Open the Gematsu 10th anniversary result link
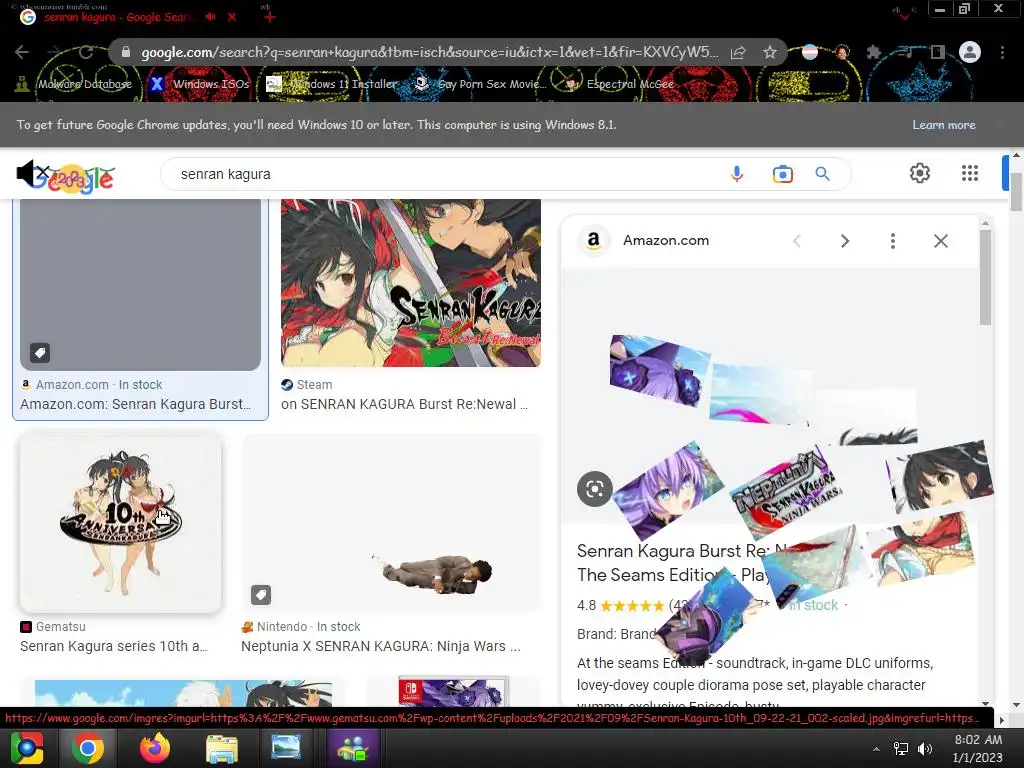The width and height of the screenshot is (1024, 768). 114,646
